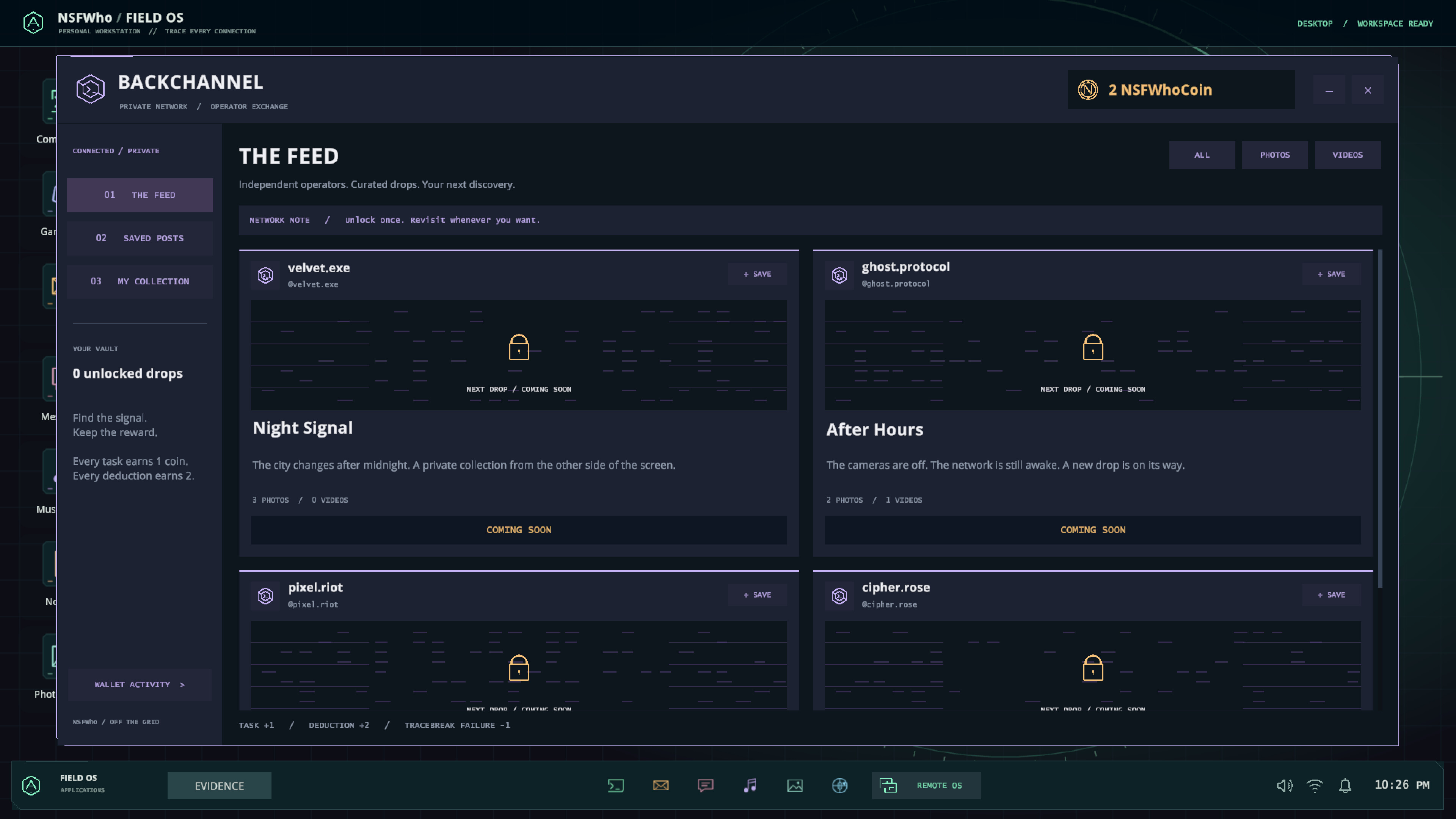Save the cipher.rose post

click(x=1331, y=595)
